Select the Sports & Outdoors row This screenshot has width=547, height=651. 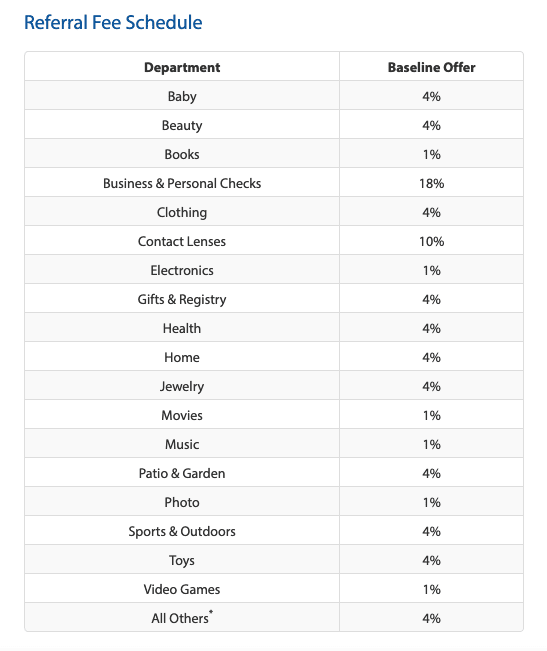coord(274,531)
